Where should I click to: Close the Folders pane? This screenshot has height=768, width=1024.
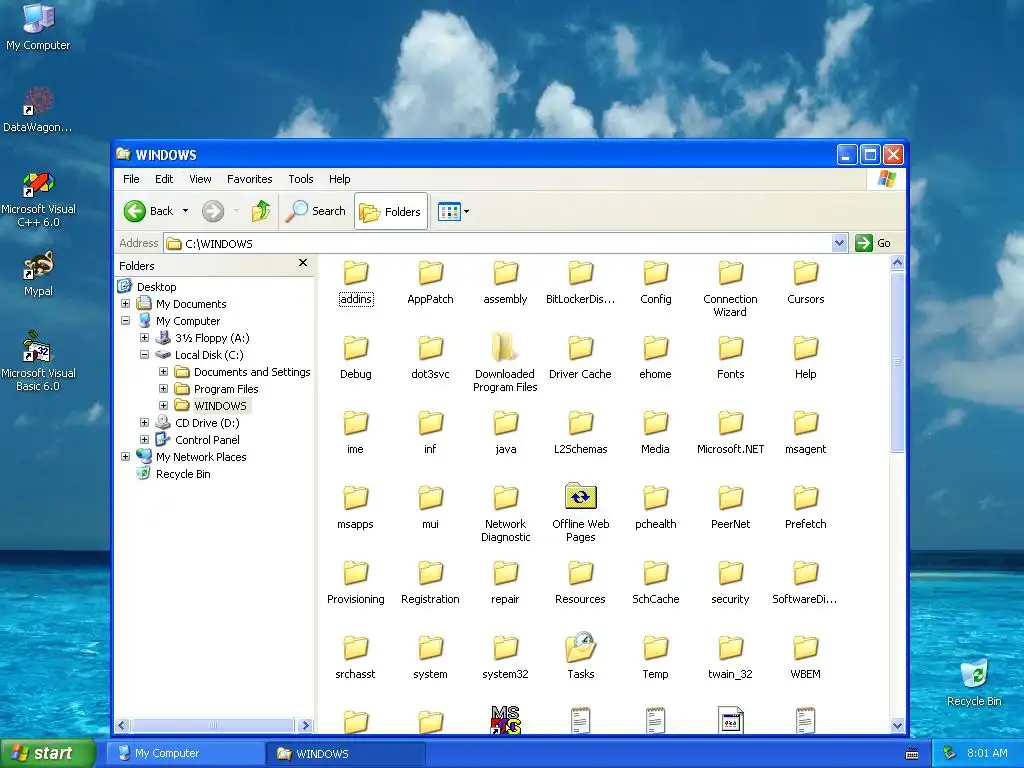[302, 263]
